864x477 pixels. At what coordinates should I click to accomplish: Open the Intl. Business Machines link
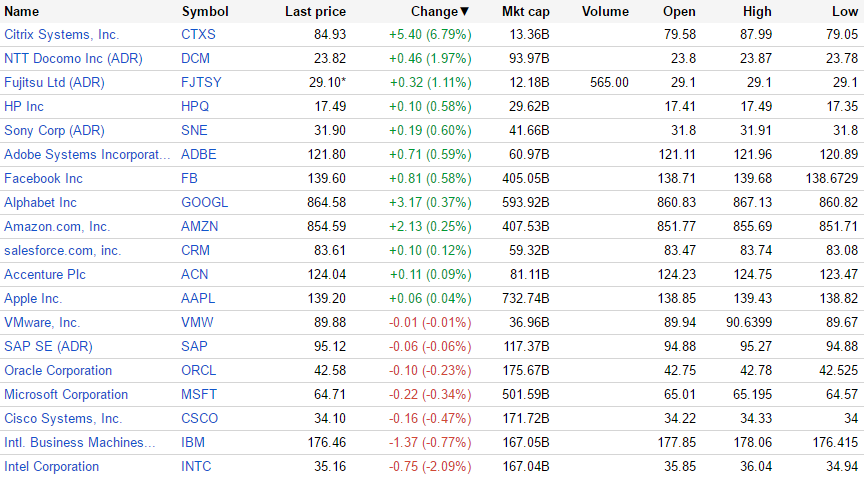(x=80, y=443)
